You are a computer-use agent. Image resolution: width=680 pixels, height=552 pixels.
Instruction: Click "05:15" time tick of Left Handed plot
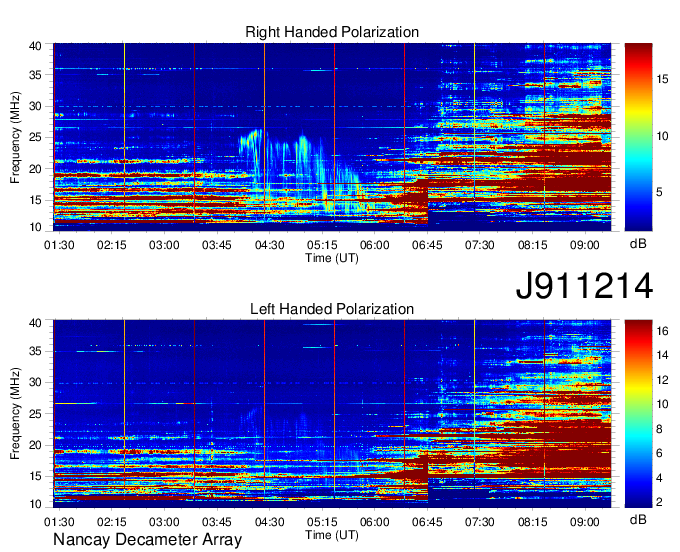(322, 522)
